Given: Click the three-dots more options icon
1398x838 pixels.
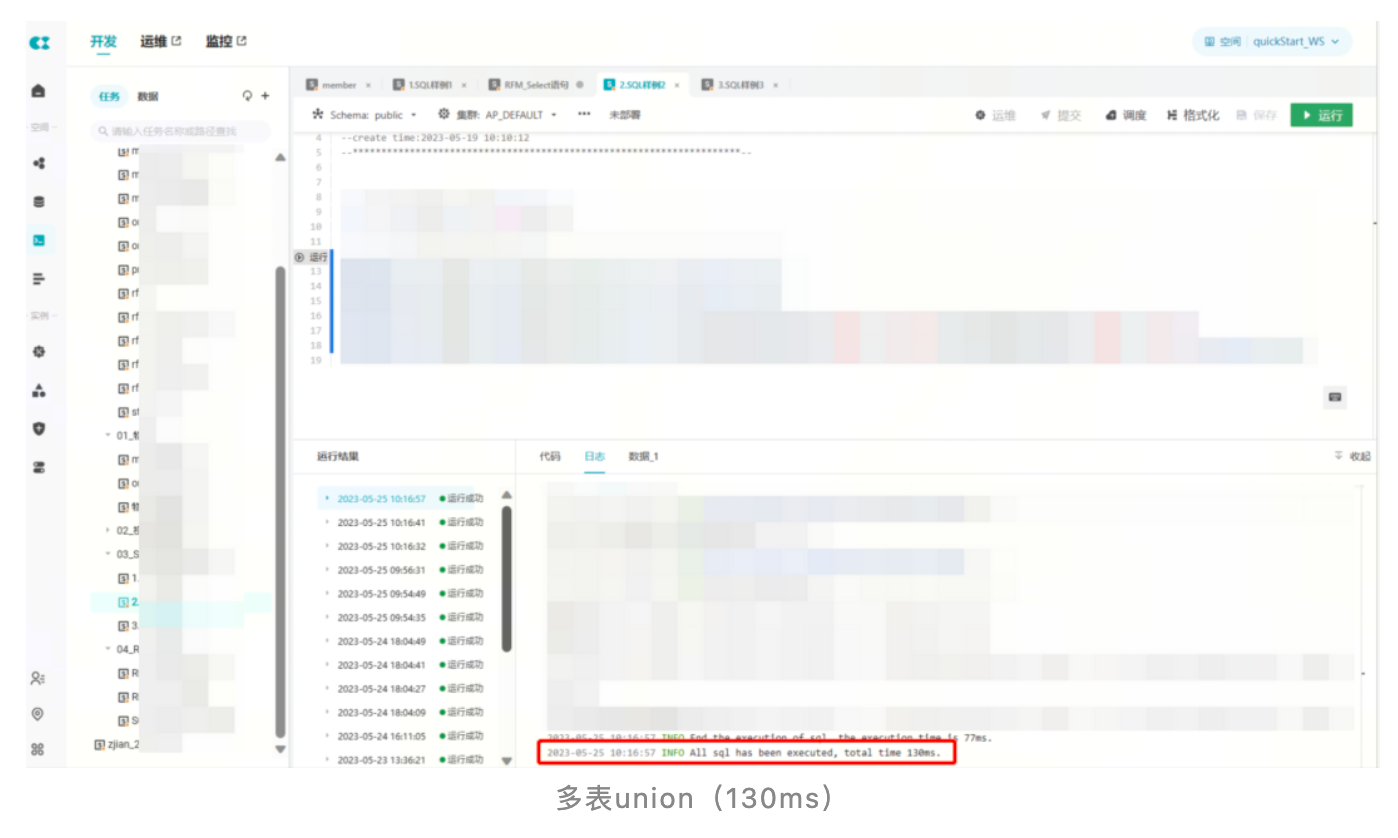Looking at the screenshot, I should tap(584, 114).
